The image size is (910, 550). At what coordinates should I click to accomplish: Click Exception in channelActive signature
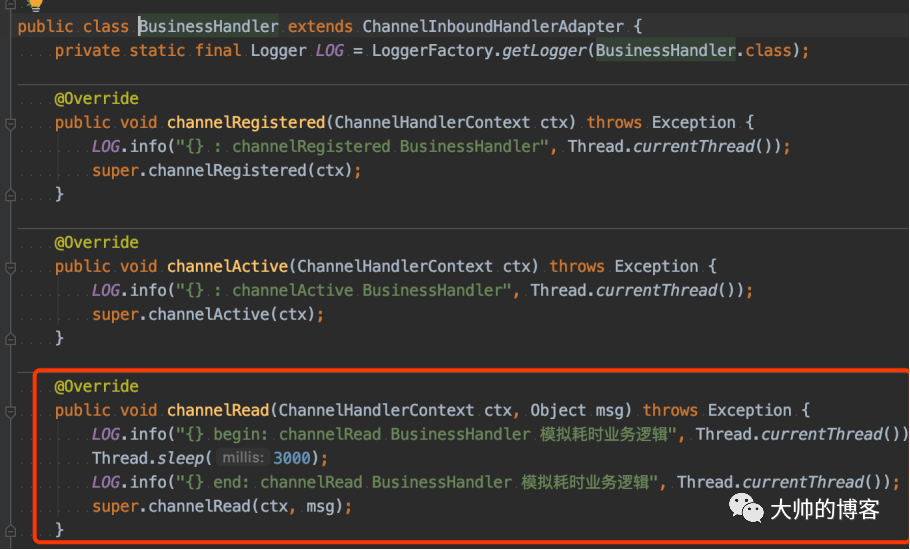tap(656, 266)
